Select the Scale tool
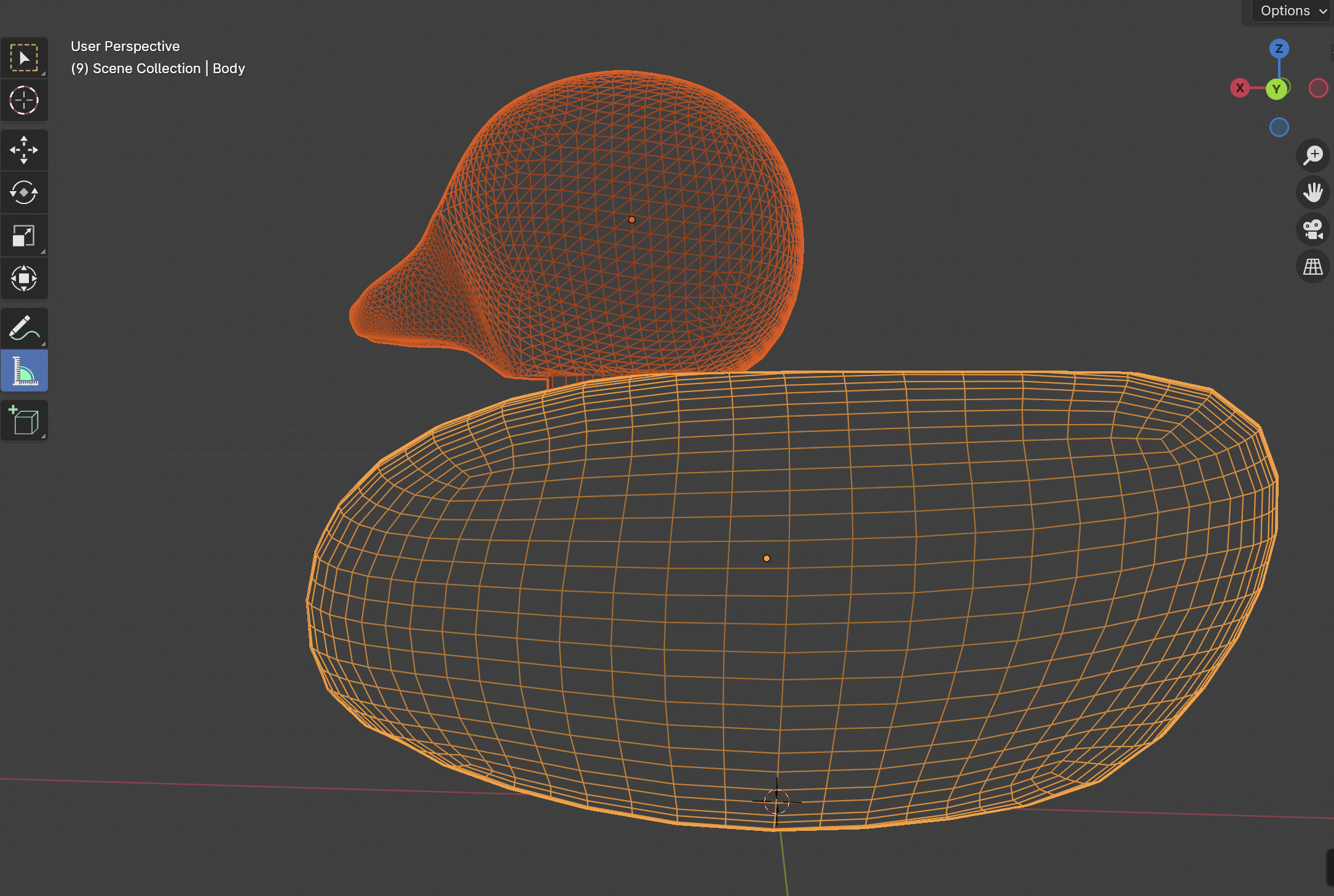The width and height of the screenshot is (1334, 896). [24, 235]
